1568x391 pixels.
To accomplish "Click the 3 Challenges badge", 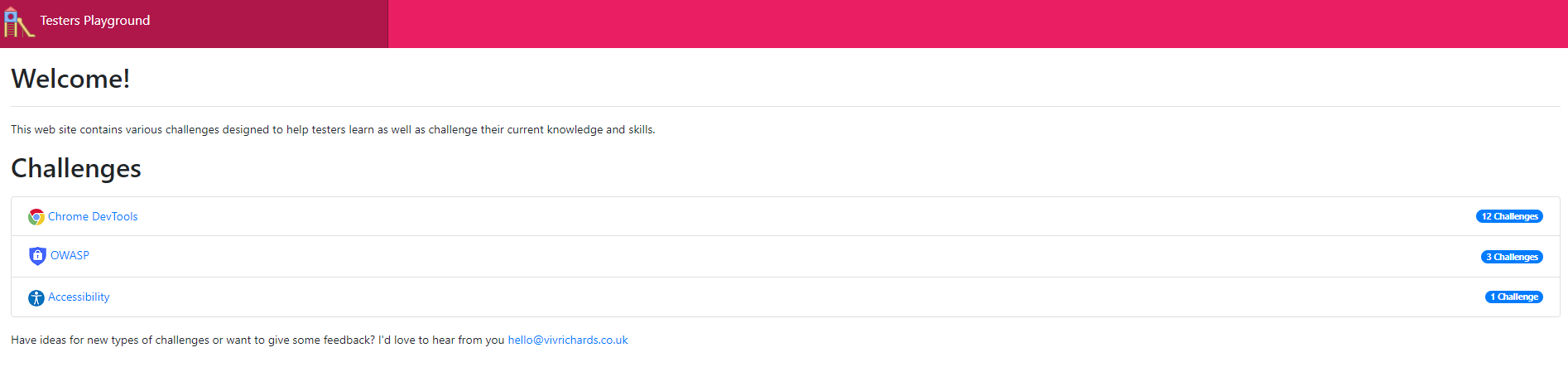I will (1512, 257).
